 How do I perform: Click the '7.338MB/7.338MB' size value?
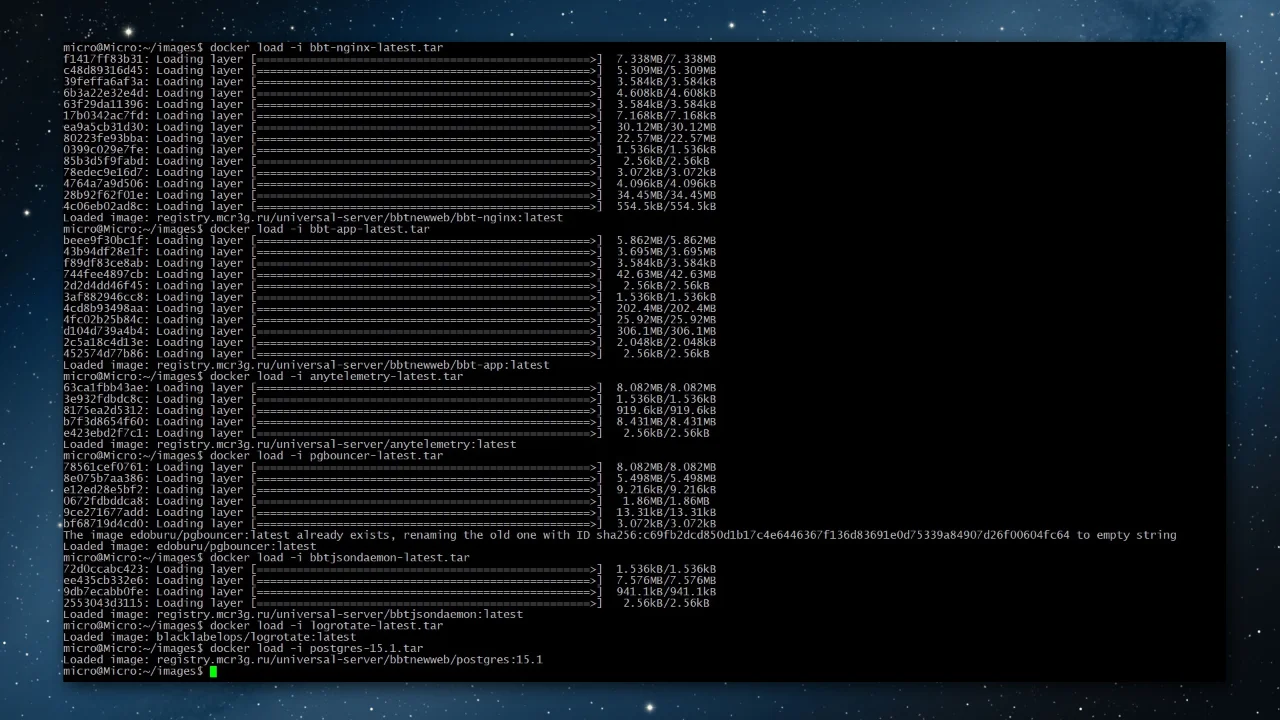(666, 59)
